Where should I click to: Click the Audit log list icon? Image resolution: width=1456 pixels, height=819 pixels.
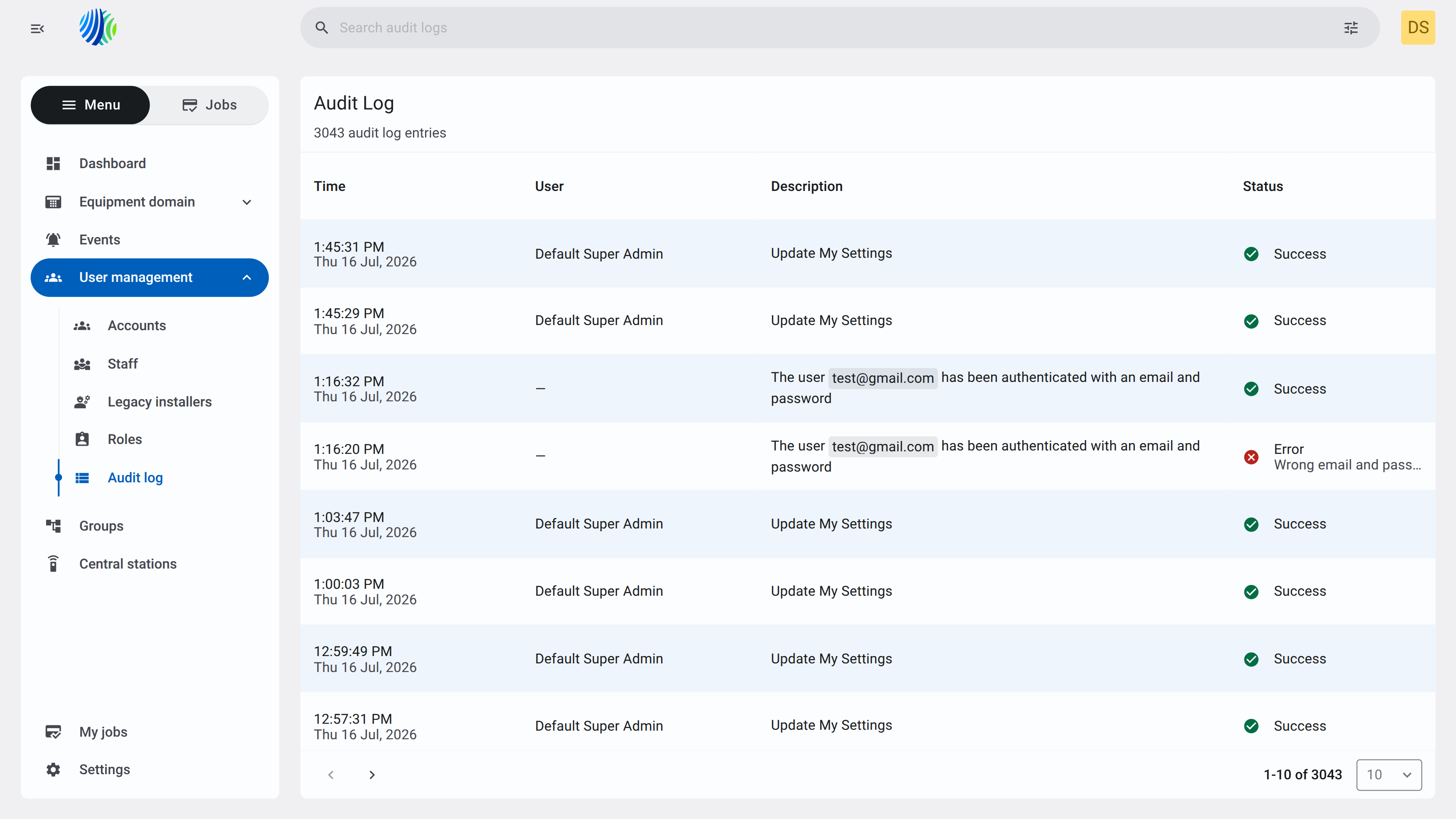click(82, 478)
